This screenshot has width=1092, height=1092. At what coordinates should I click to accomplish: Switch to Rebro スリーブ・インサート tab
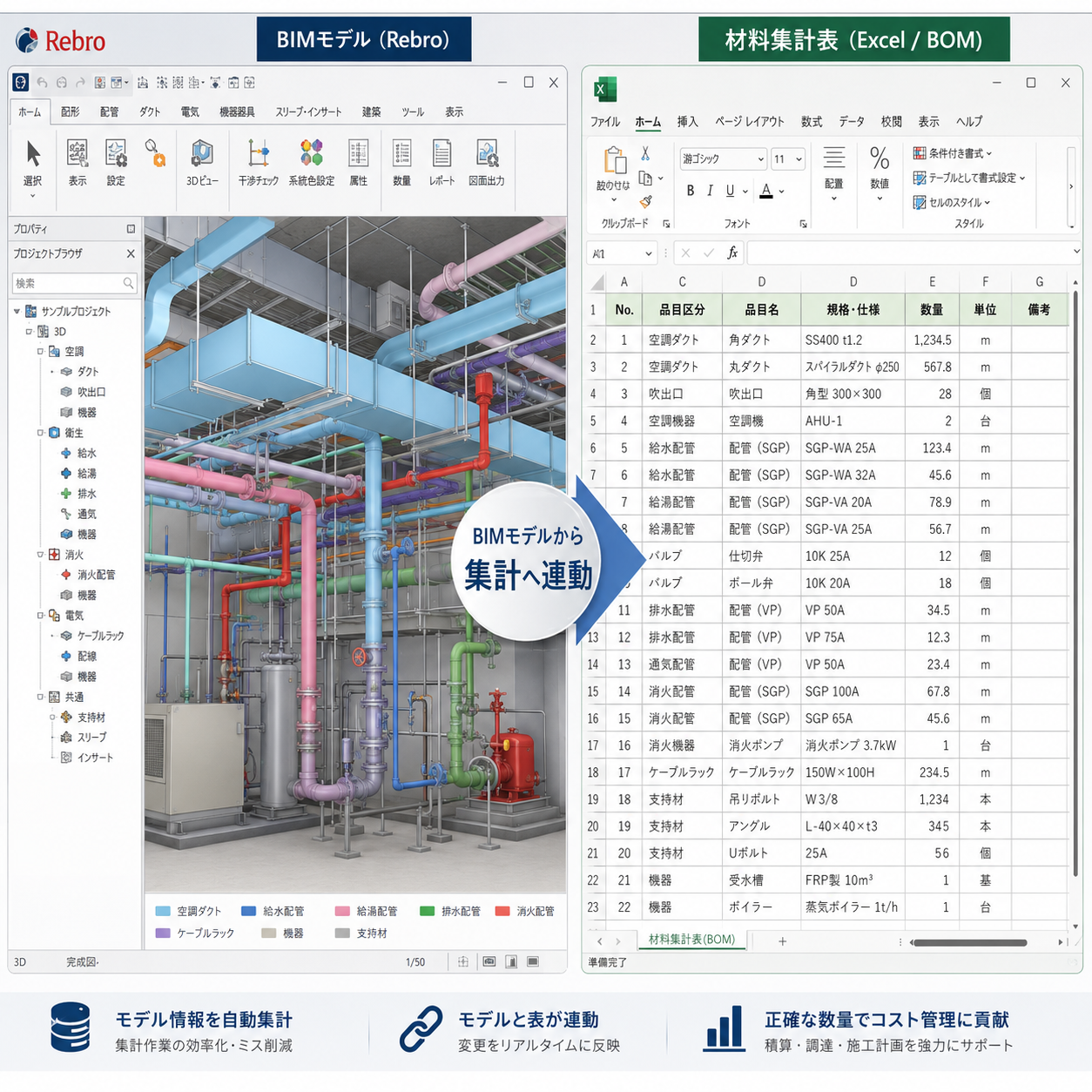(308, 112)
